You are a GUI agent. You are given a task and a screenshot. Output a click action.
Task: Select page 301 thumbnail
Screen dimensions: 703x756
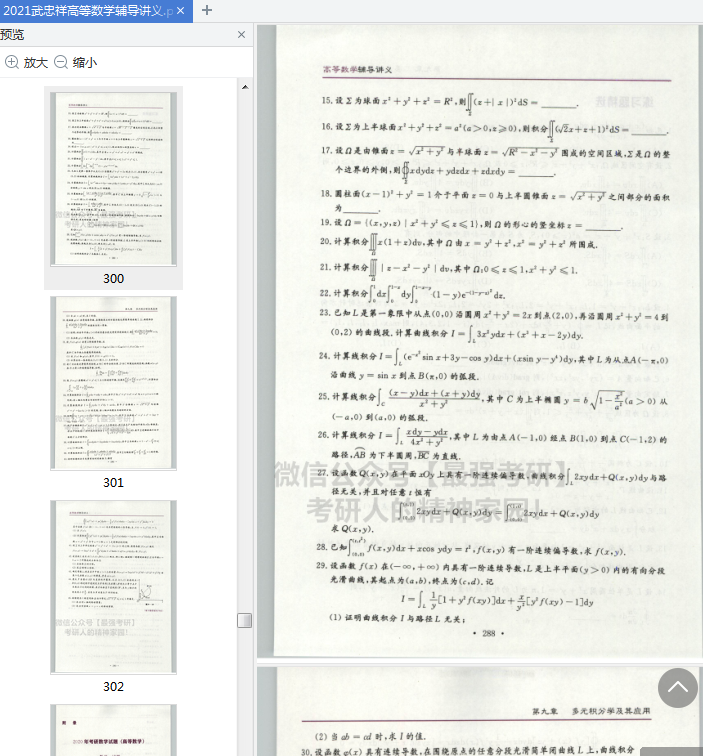tap(113, 383)
